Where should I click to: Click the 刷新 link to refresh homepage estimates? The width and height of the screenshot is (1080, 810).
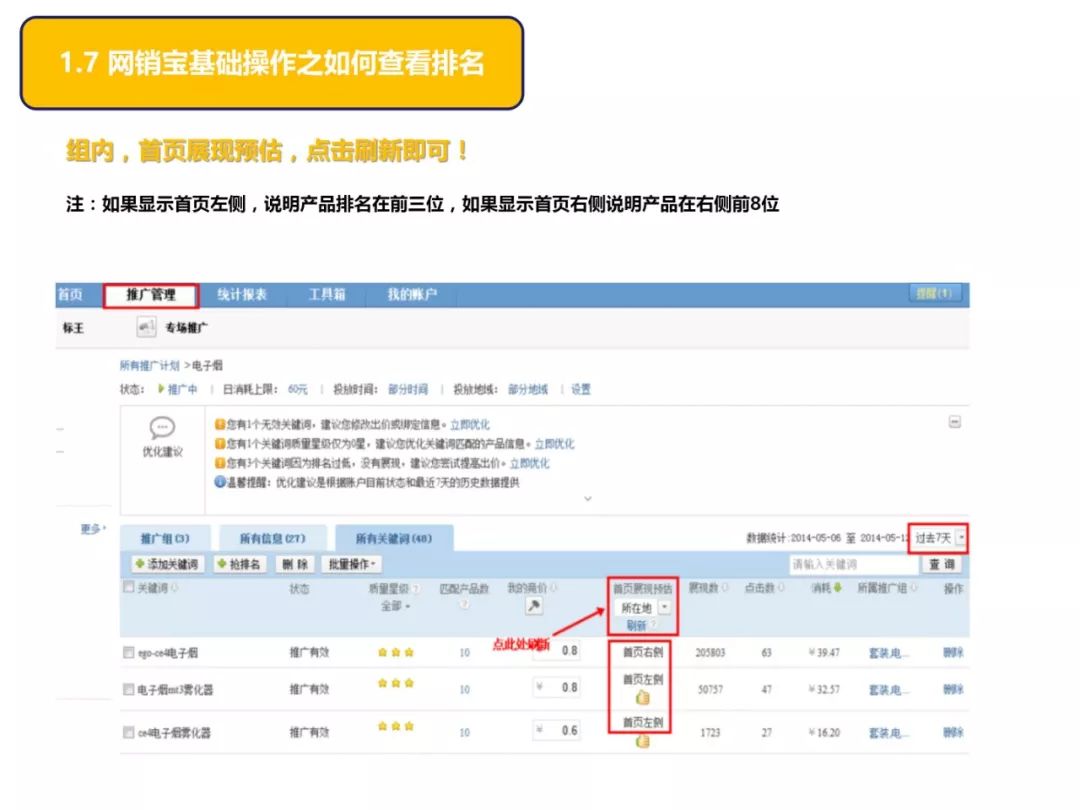coord(635,625)
